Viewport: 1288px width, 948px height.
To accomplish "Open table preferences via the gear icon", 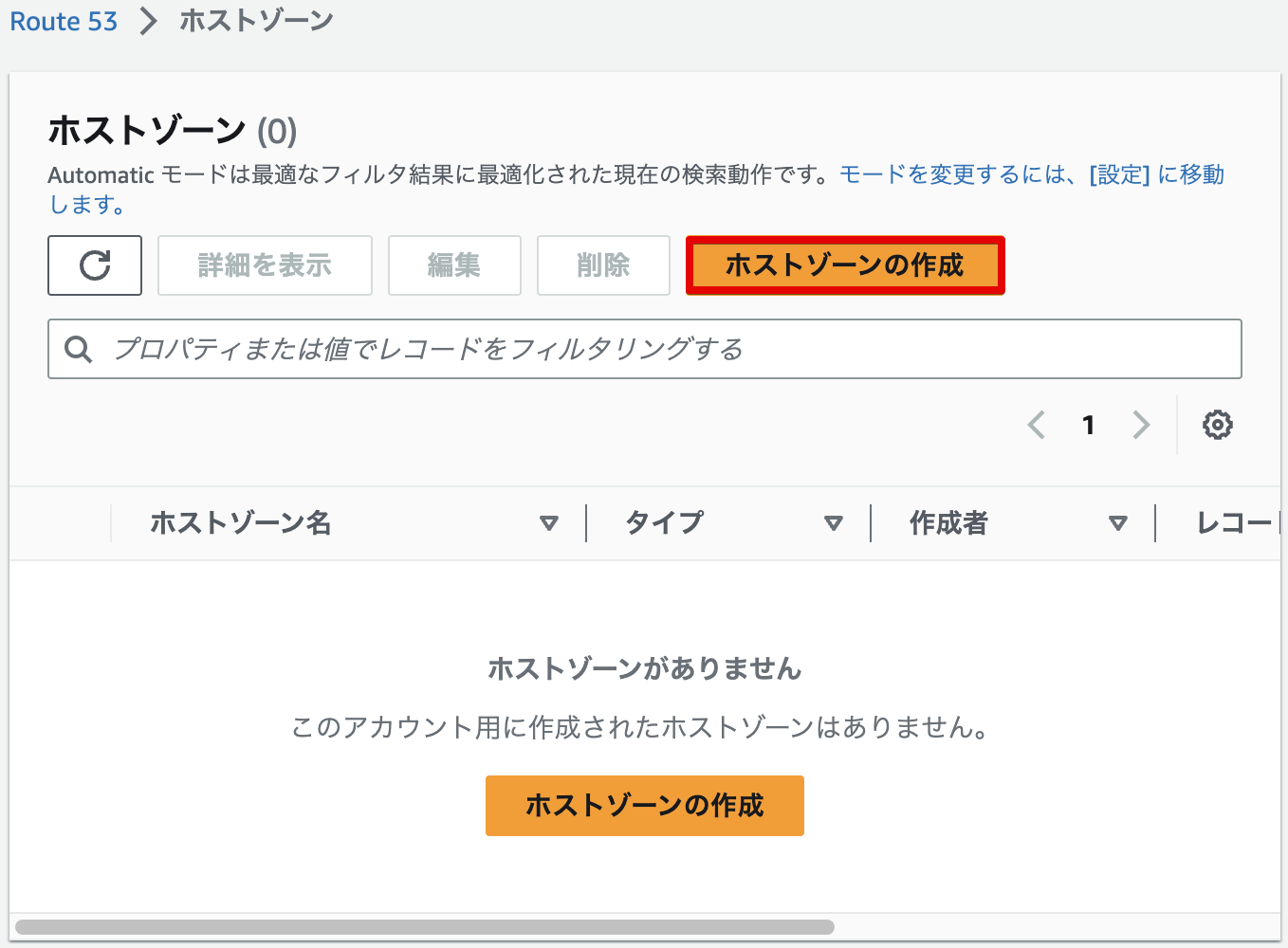I will click(1217, 425).
